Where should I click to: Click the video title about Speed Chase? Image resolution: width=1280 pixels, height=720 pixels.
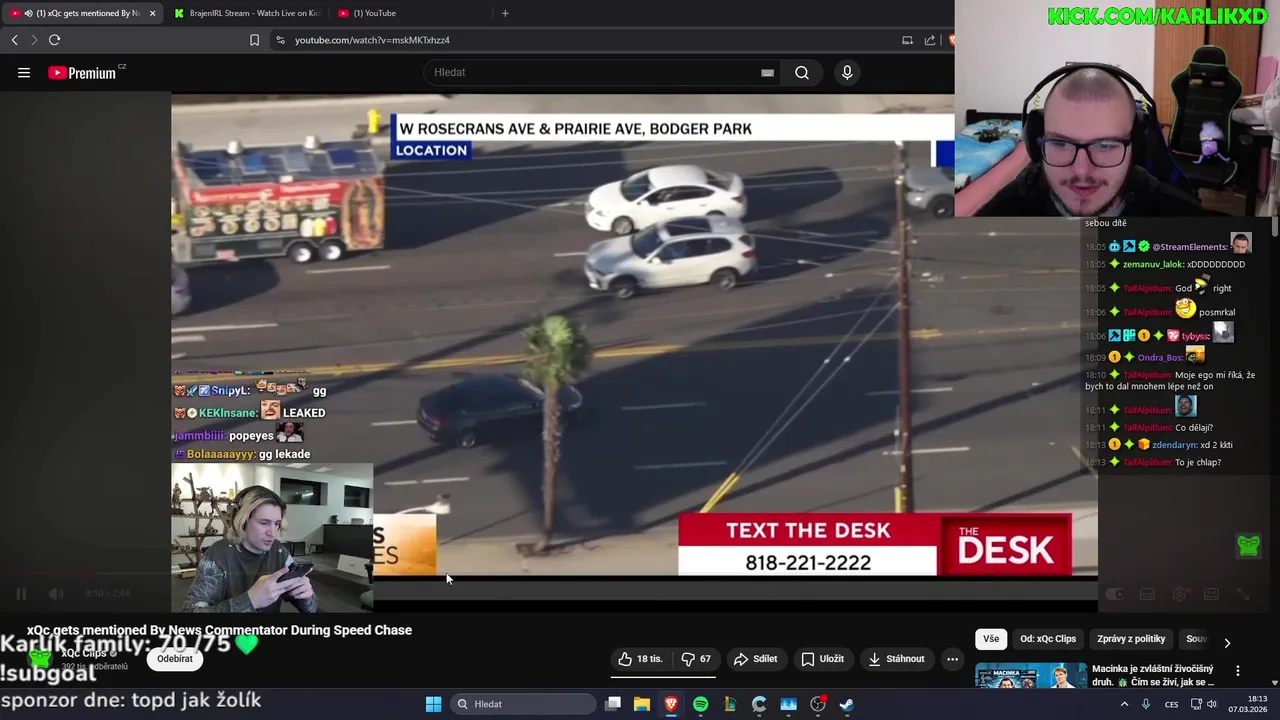[219, 630]
